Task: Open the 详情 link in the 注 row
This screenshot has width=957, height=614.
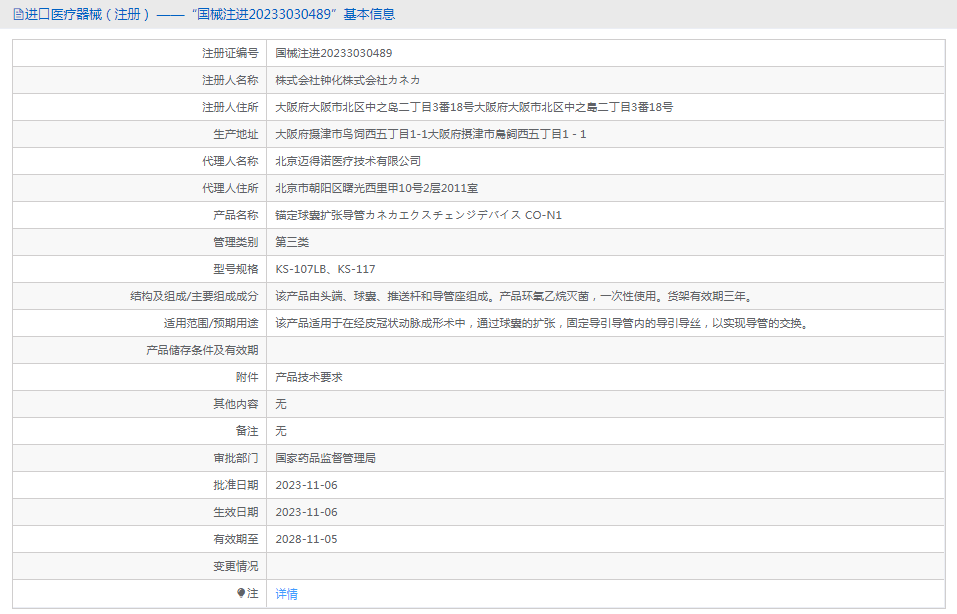Action: coord(286,593)
